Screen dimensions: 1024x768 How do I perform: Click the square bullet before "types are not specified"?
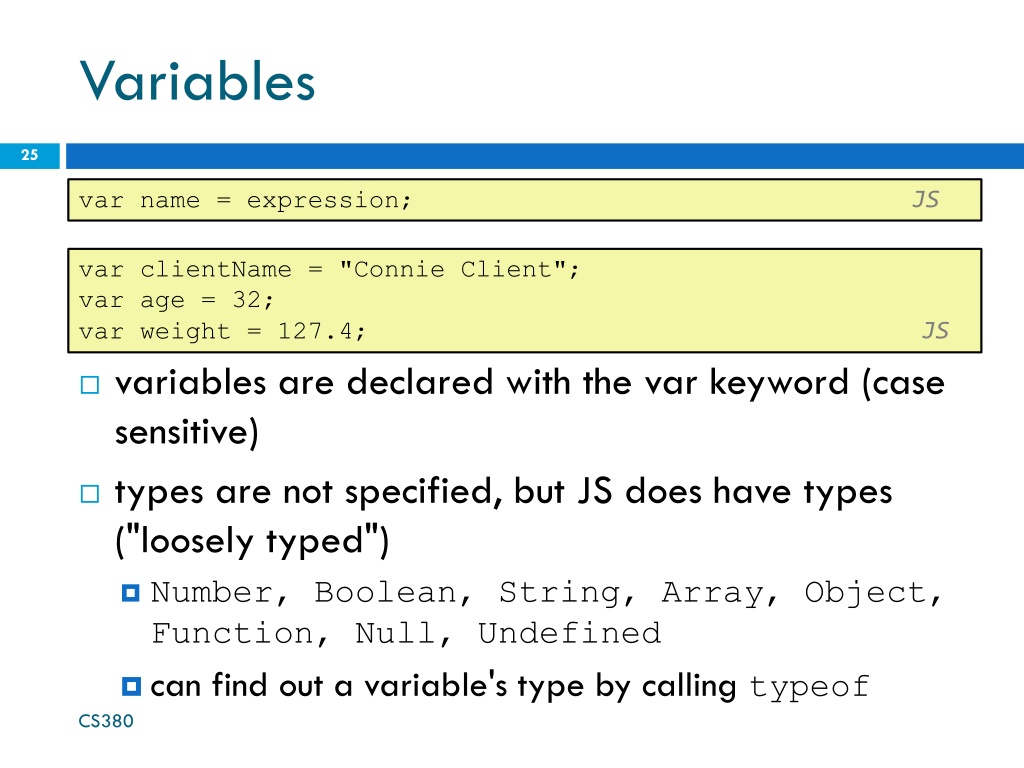pos(90,494)
